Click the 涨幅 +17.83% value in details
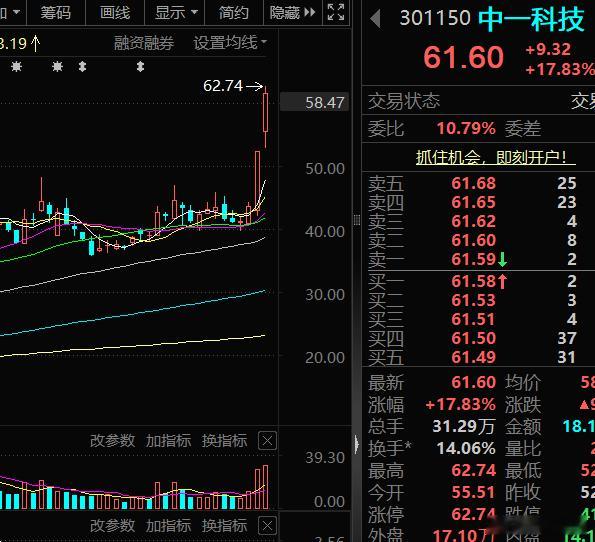Screen dimensions: 595x542 click(460, 405)
